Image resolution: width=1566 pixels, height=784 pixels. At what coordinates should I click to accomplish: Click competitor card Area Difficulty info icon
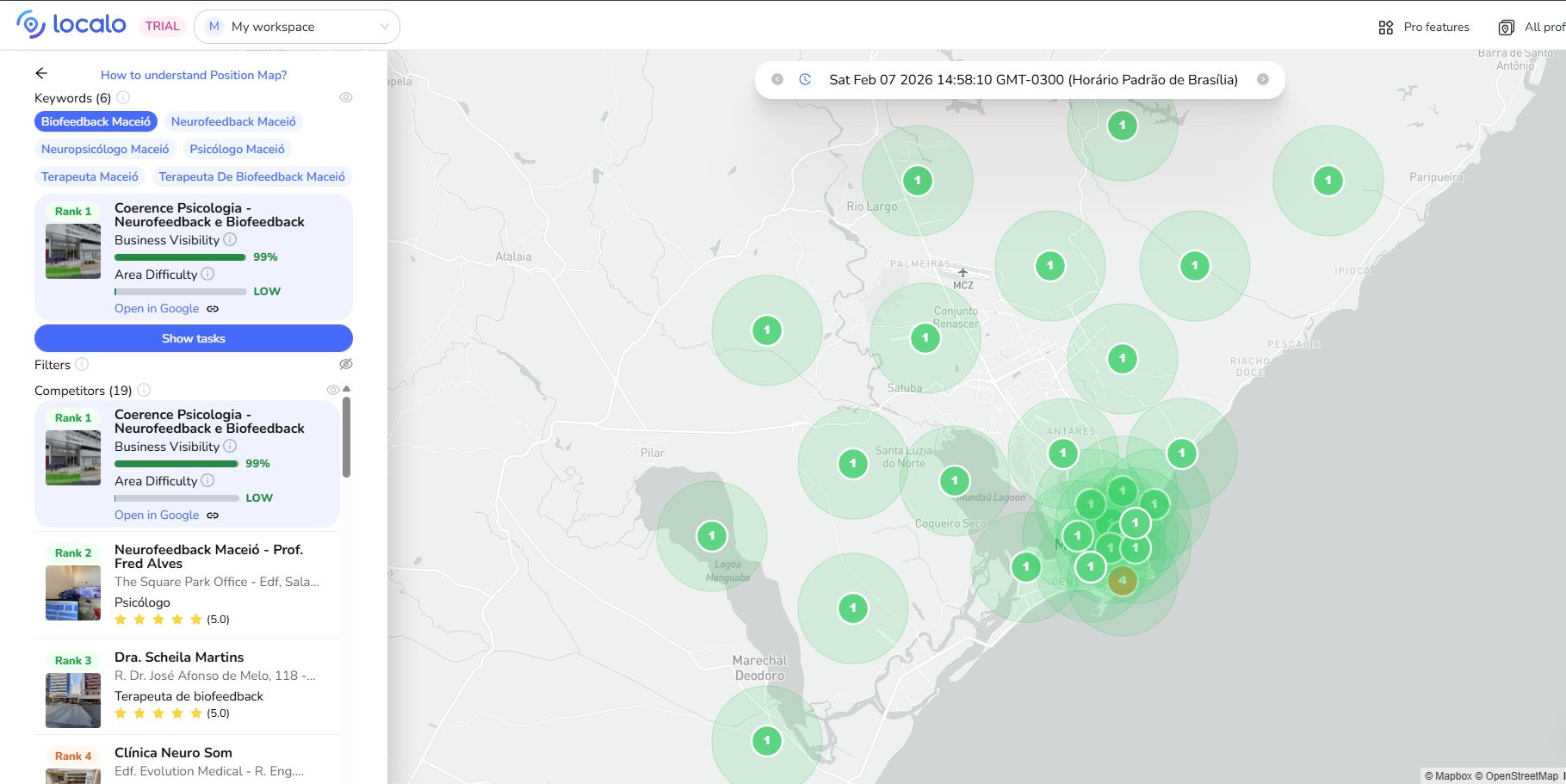[x=207, y=480]
